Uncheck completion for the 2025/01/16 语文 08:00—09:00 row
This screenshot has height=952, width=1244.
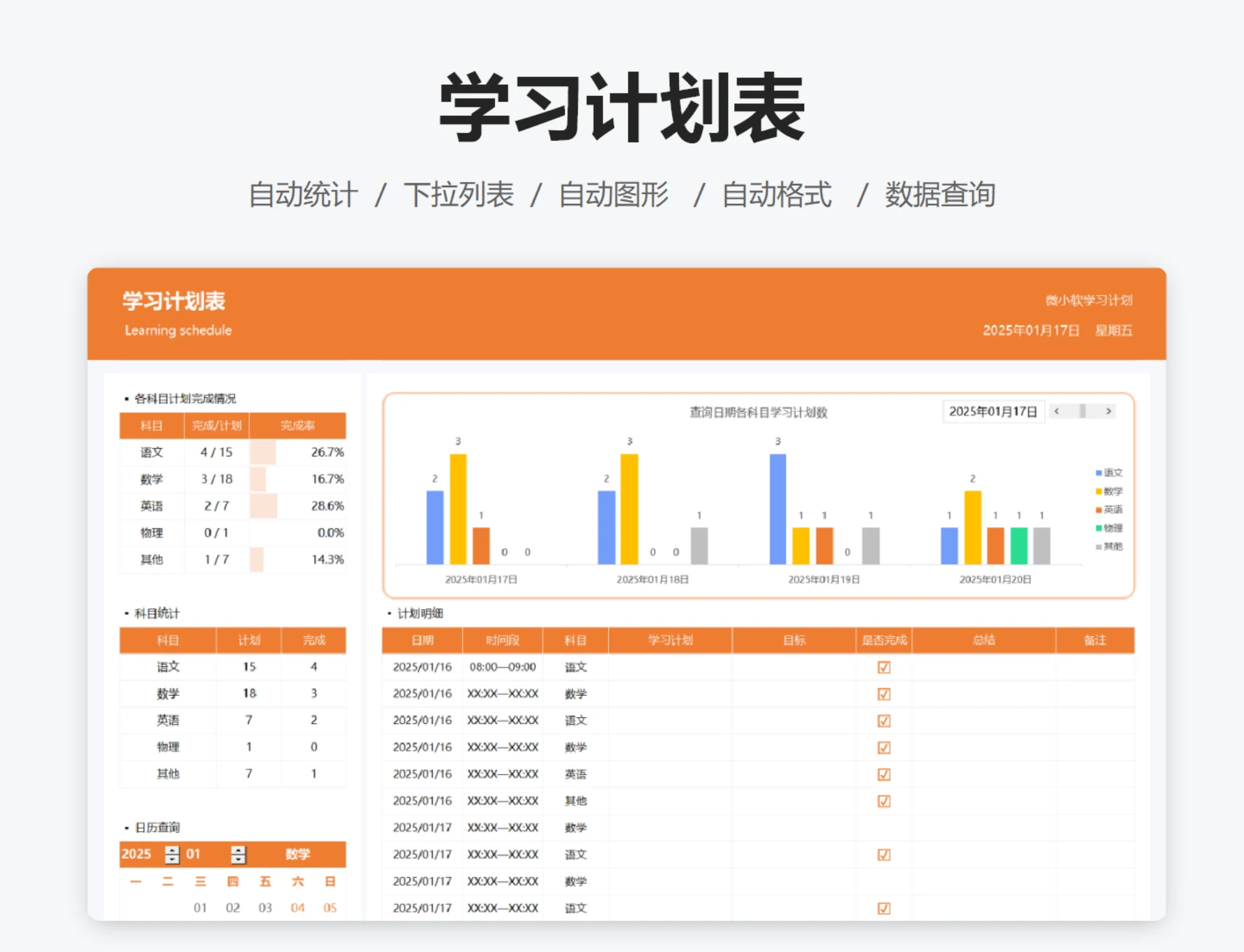884,667
